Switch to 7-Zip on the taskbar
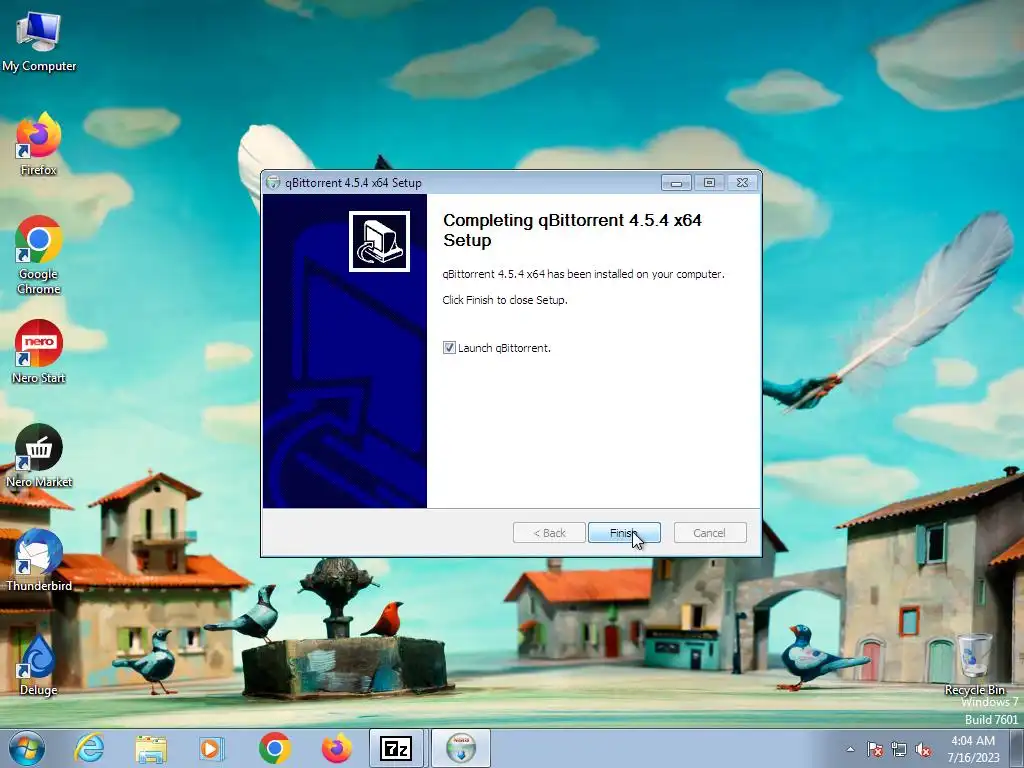 click(x=396, y=748)
